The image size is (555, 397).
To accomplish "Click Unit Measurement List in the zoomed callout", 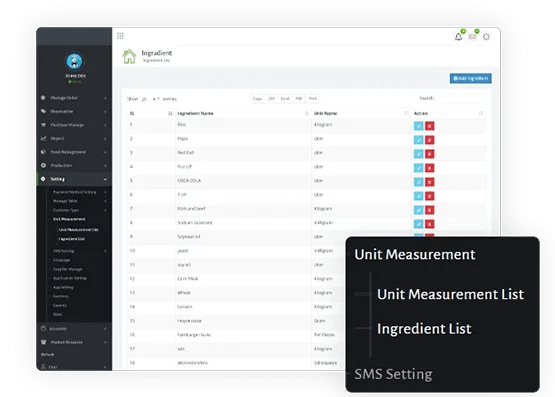I will point(451,294).
